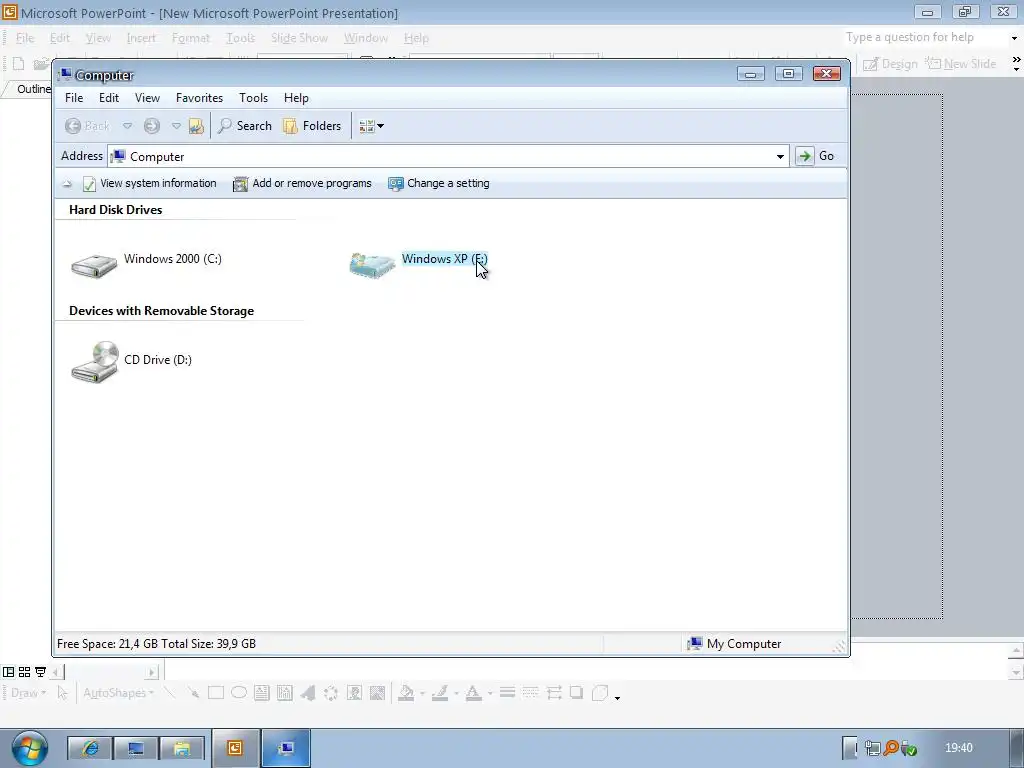This screenshot has width=1024, height=768.
Task: Apply Line Color in PowerPoint drawing toolbar
Action: (x=440, y=693)
